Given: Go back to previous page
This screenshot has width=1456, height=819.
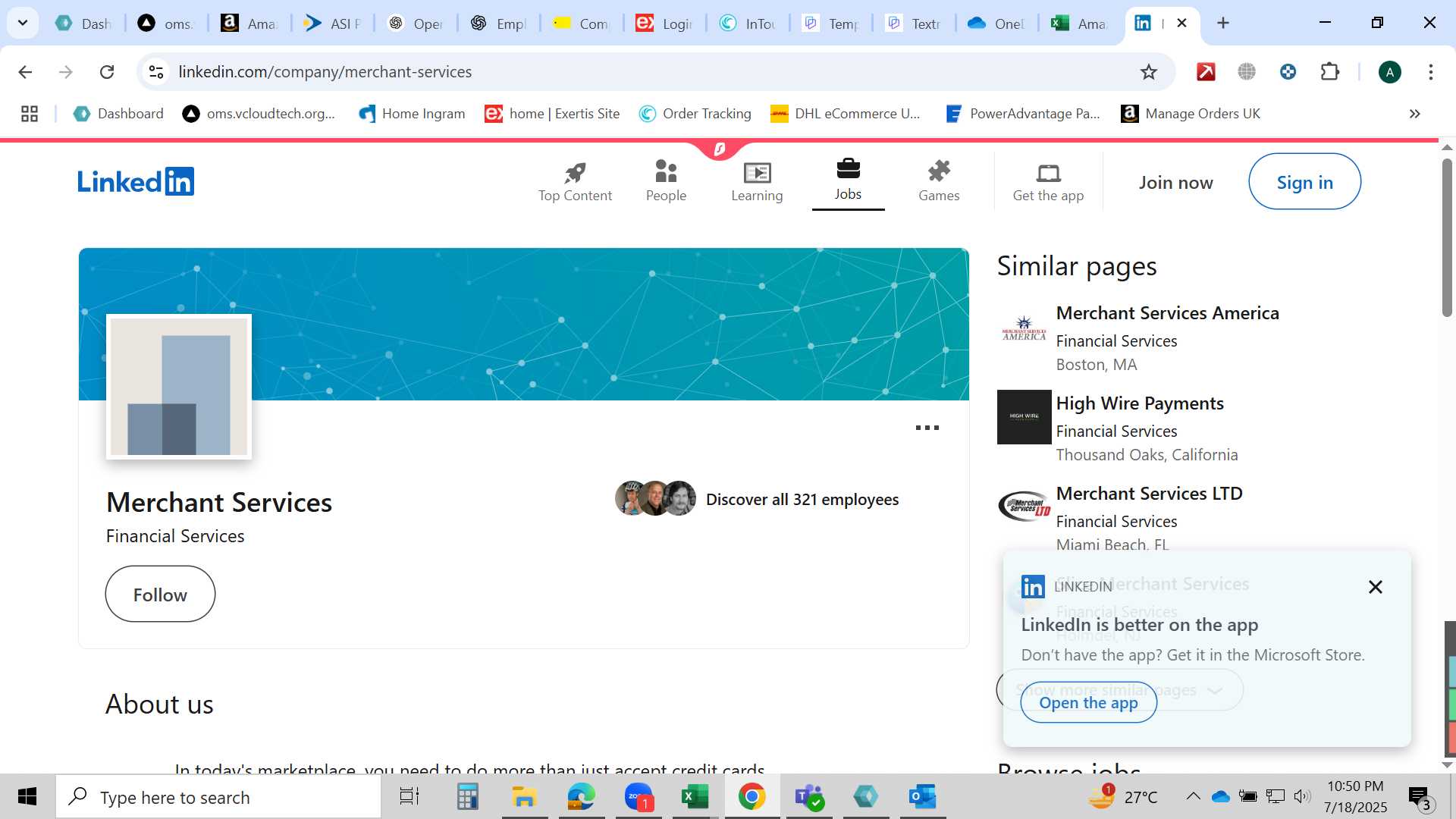Looking at the screenshot, I should (x=25, y=72).
